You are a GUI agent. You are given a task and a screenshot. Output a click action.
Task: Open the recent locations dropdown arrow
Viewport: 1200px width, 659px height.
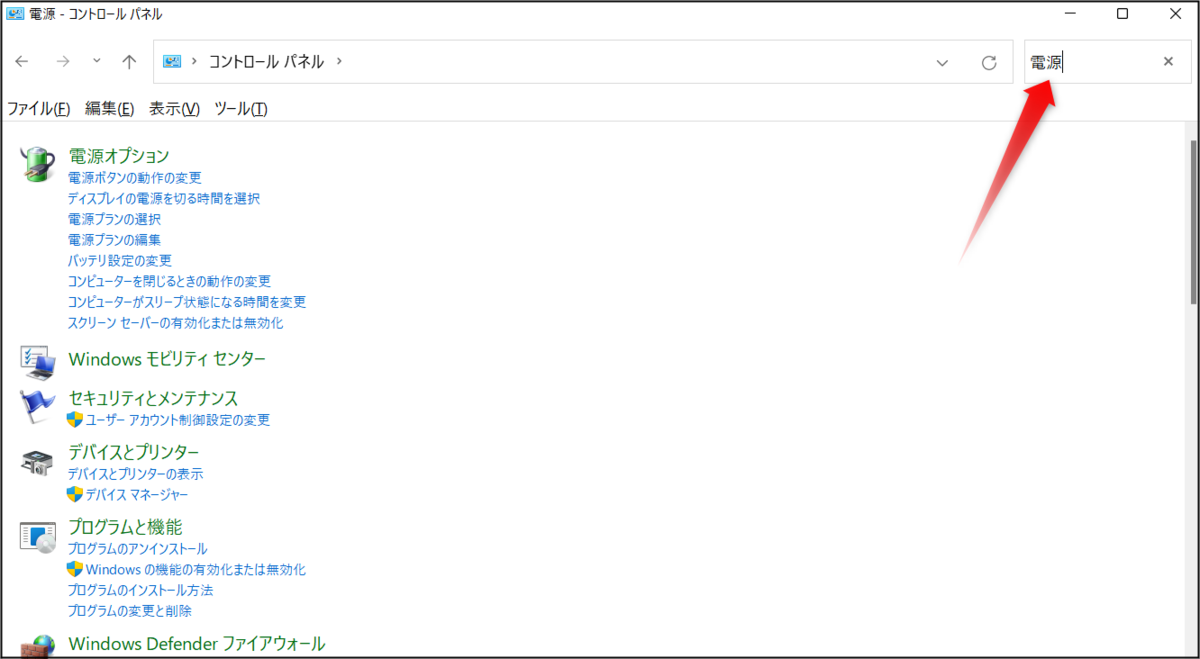click(x=96, y=61)
